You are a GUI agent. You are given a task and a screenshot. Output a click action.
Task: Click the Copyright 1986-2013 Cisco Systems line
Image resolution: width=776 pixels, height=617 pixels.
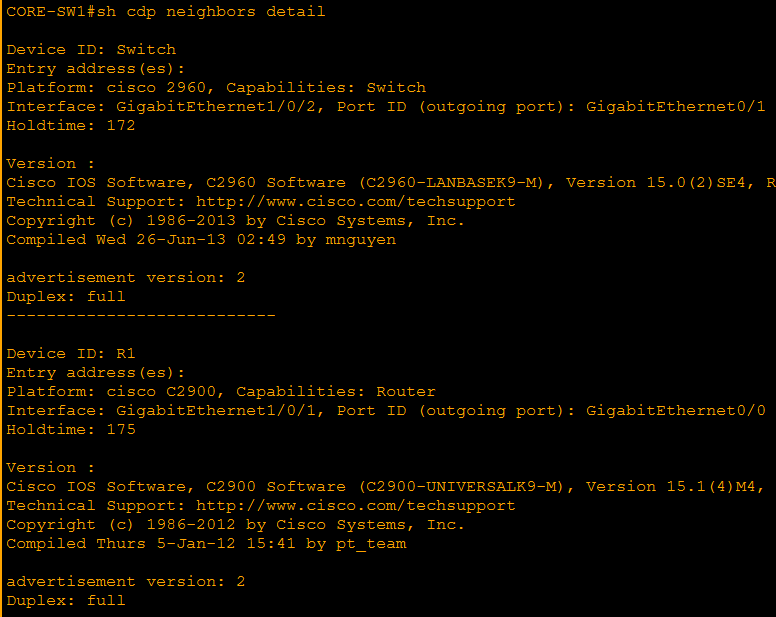click(x=235, y=220)
